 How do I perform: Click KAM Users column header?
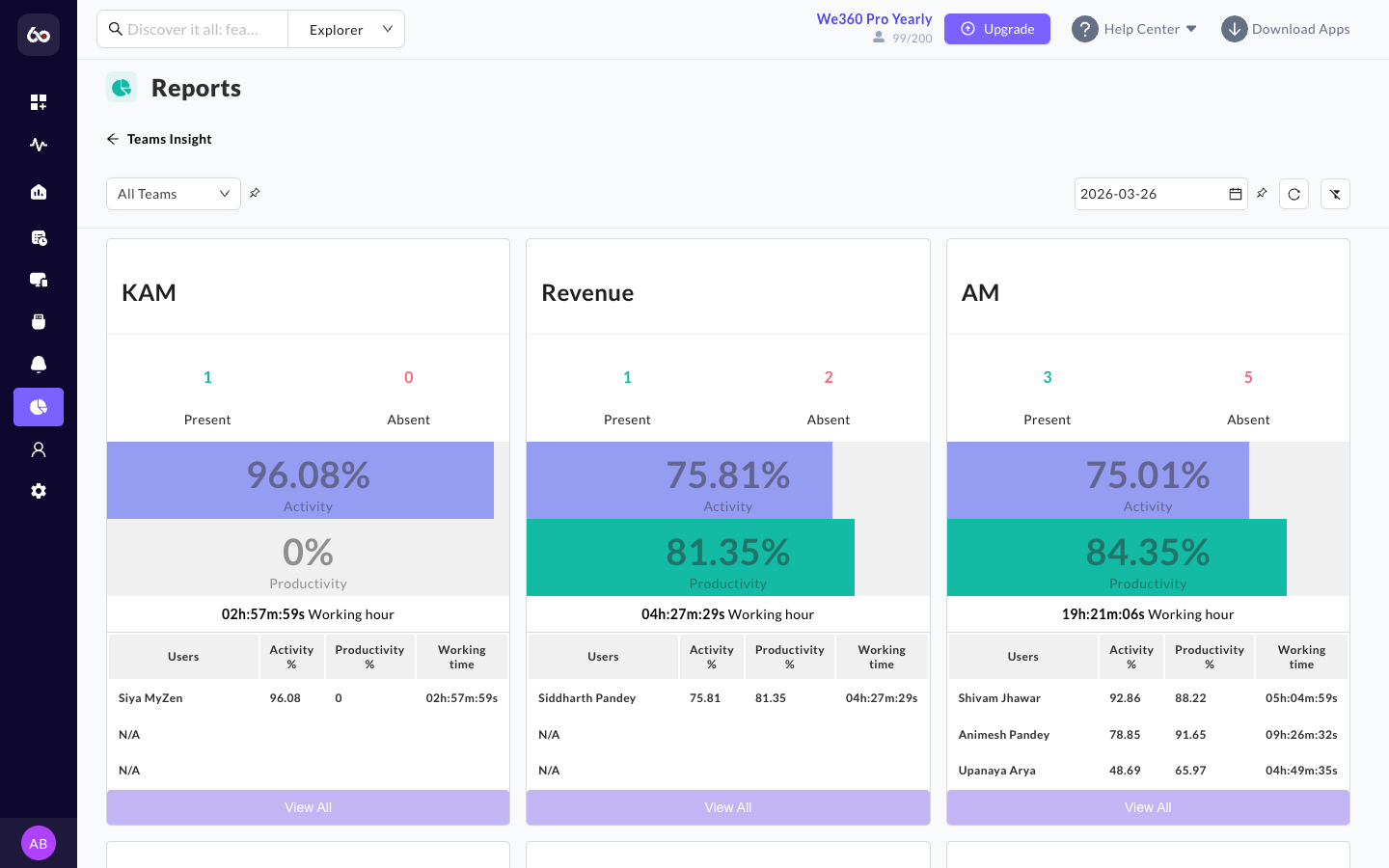click(x=183, y=657)
